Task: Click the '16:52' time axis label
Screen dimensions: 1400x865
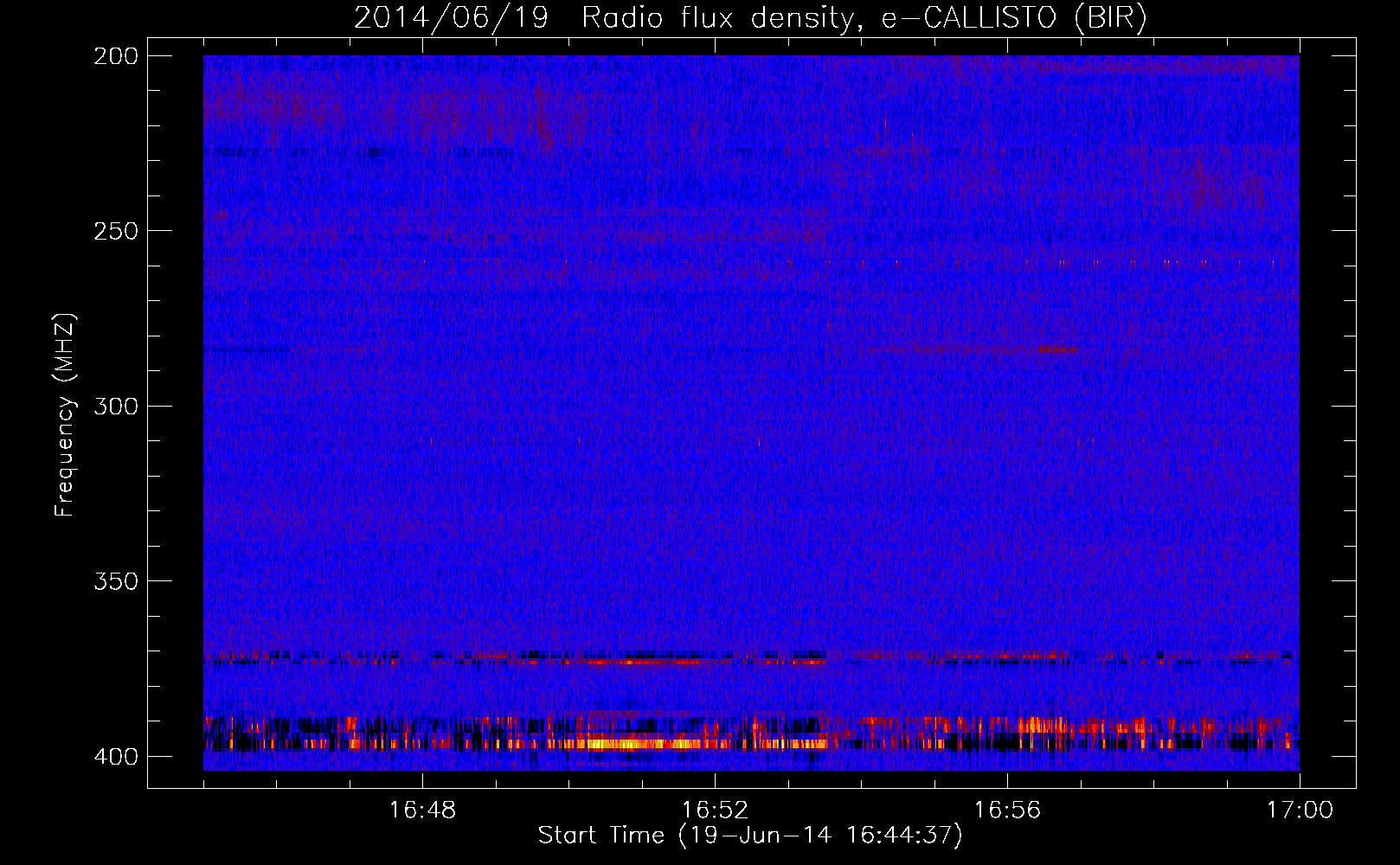Action: click(x=715, y=811)
